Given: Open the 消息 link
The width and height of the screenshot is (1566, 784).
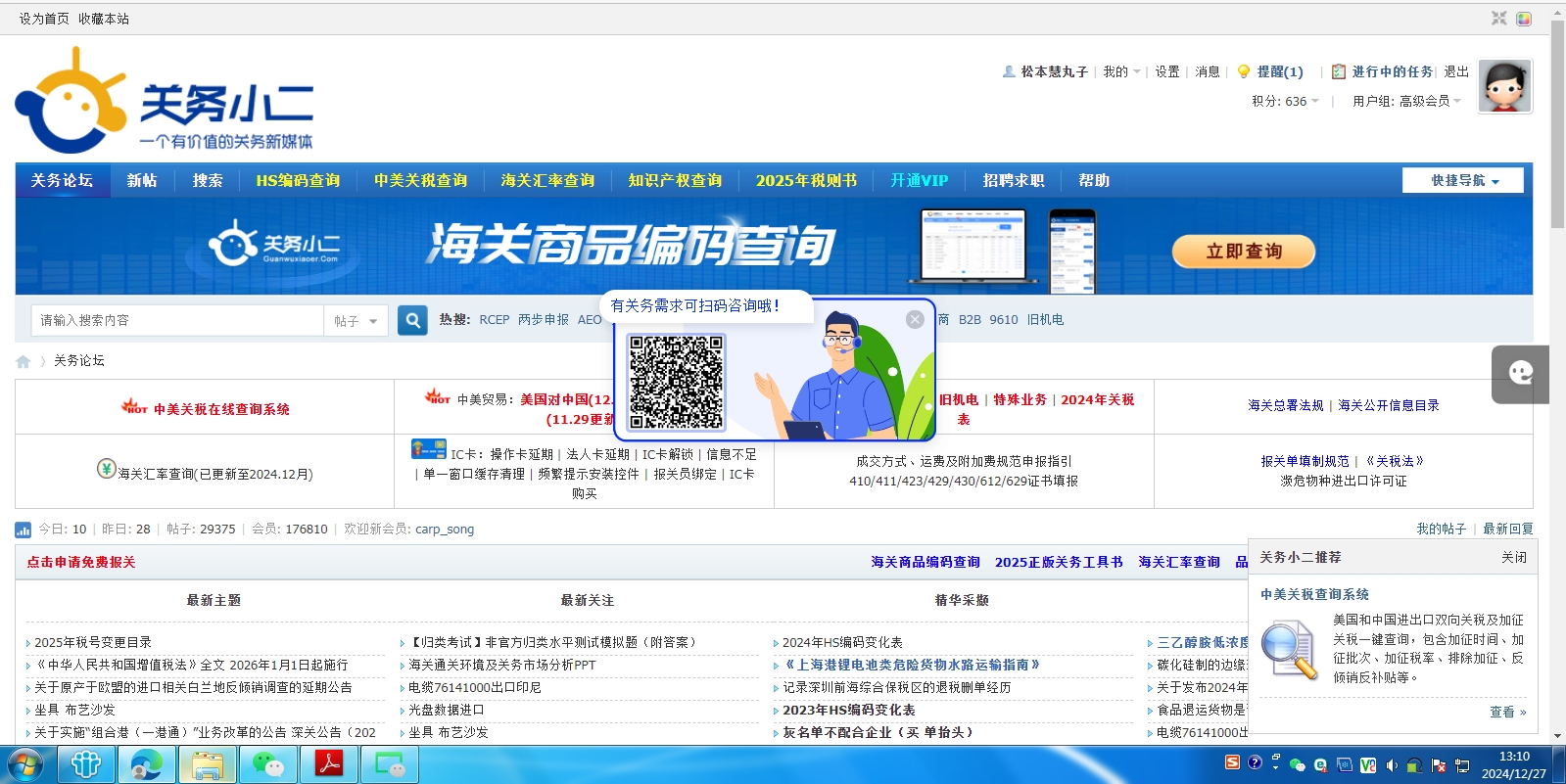Looking at the screenshot, I should [x=1208, y=71].
